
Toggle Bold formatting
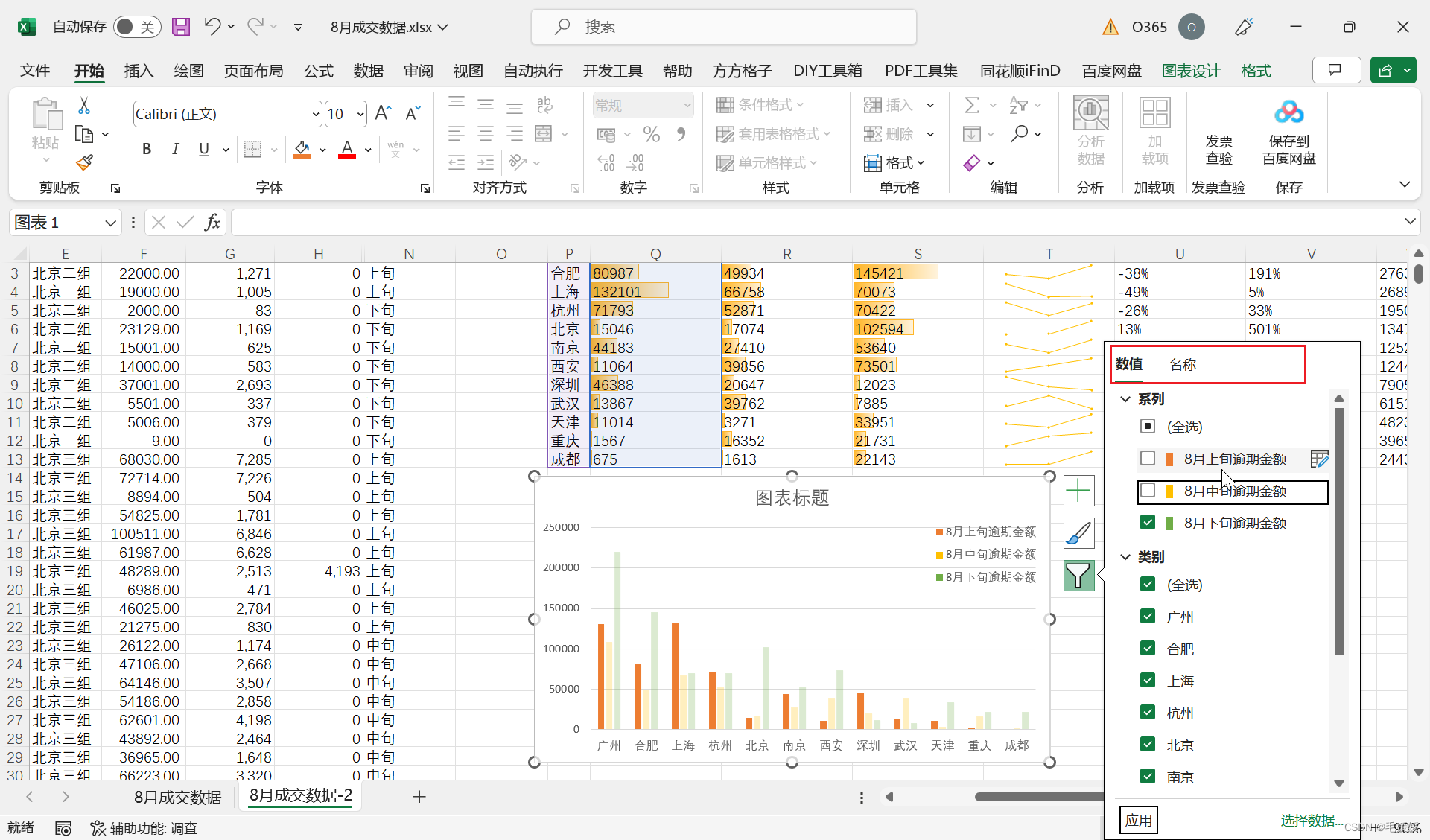click(x=147, y=150)
